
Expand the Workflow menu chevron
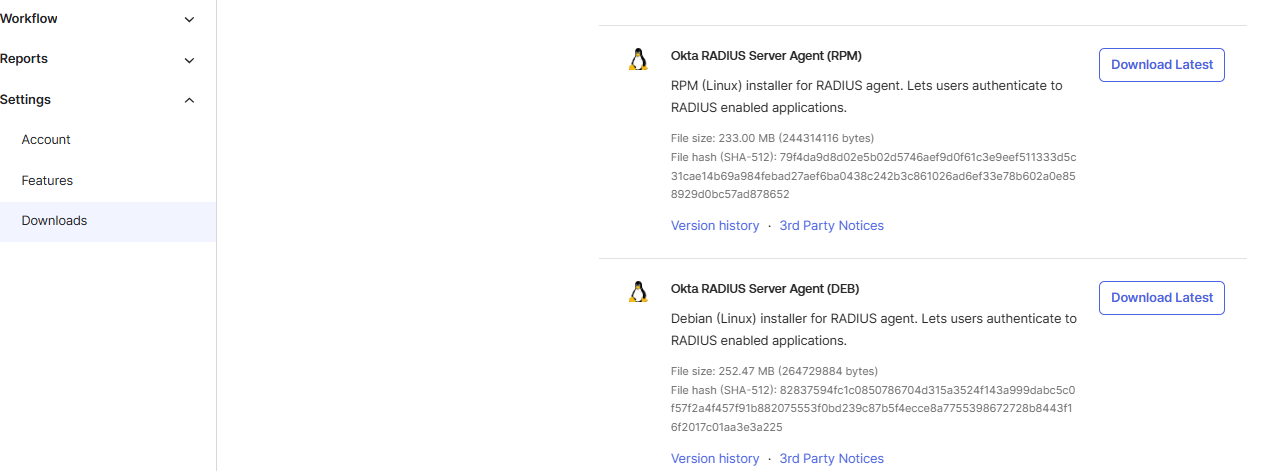coord(190,19)
